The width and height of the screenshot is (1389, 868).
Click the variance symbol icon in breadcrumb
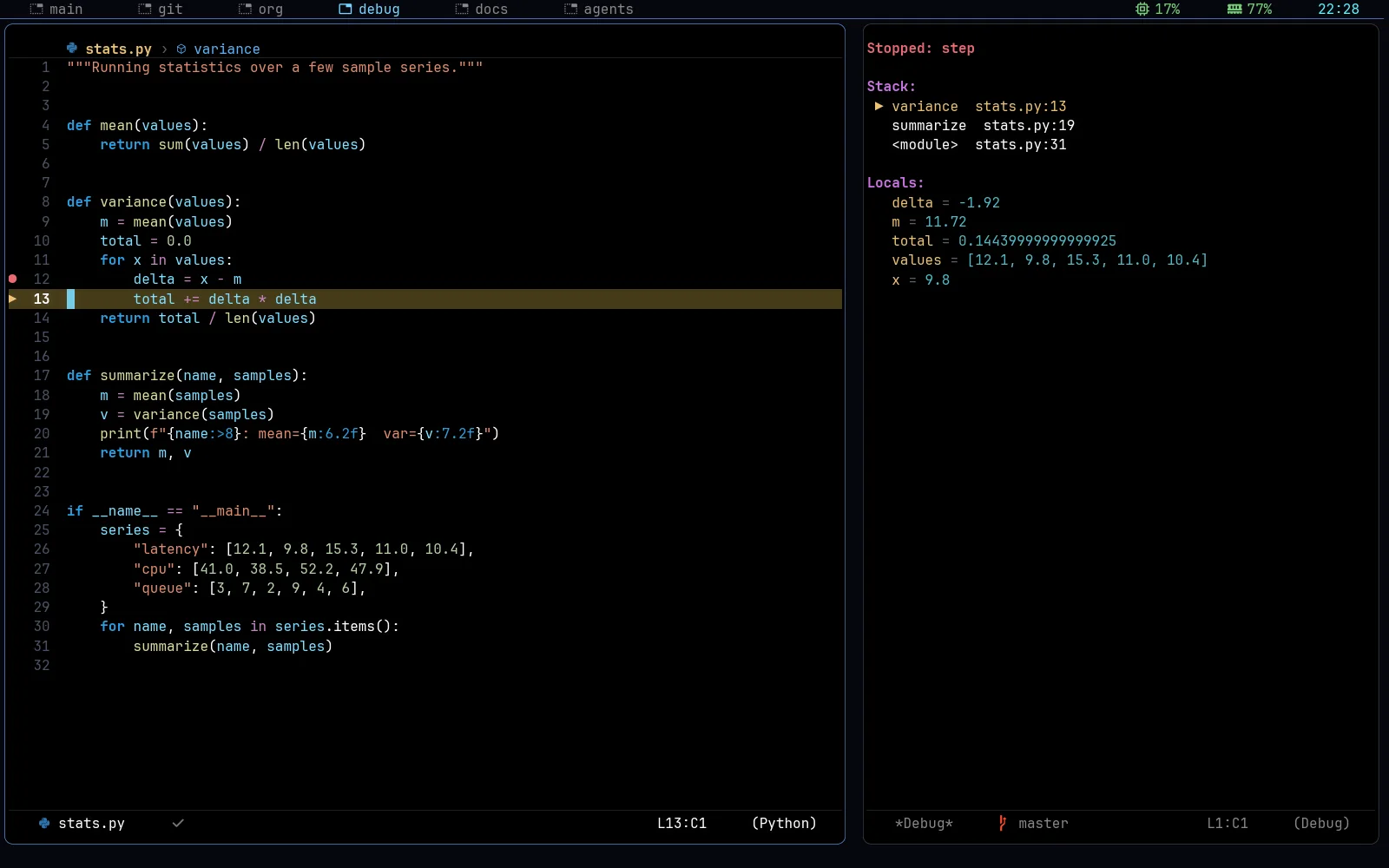pyautogui.click(x=181, y=49)
